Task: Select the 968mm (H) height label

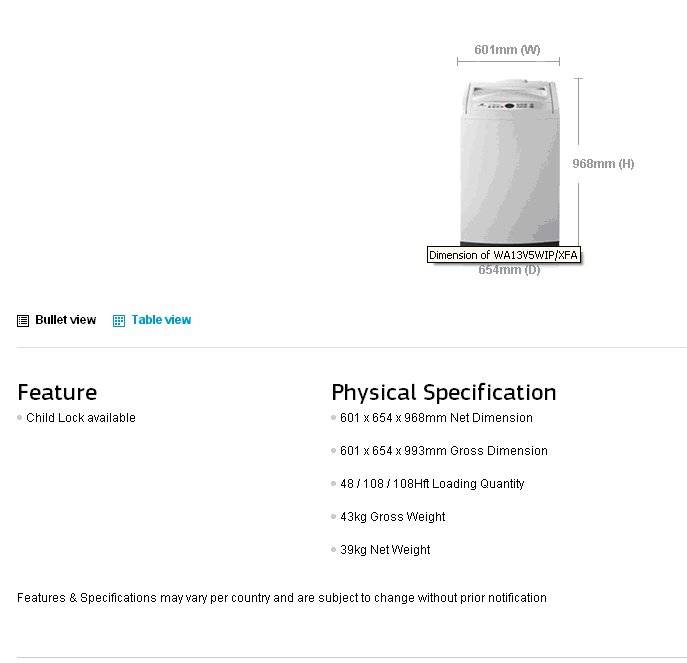Action: (x=603, y=163)
